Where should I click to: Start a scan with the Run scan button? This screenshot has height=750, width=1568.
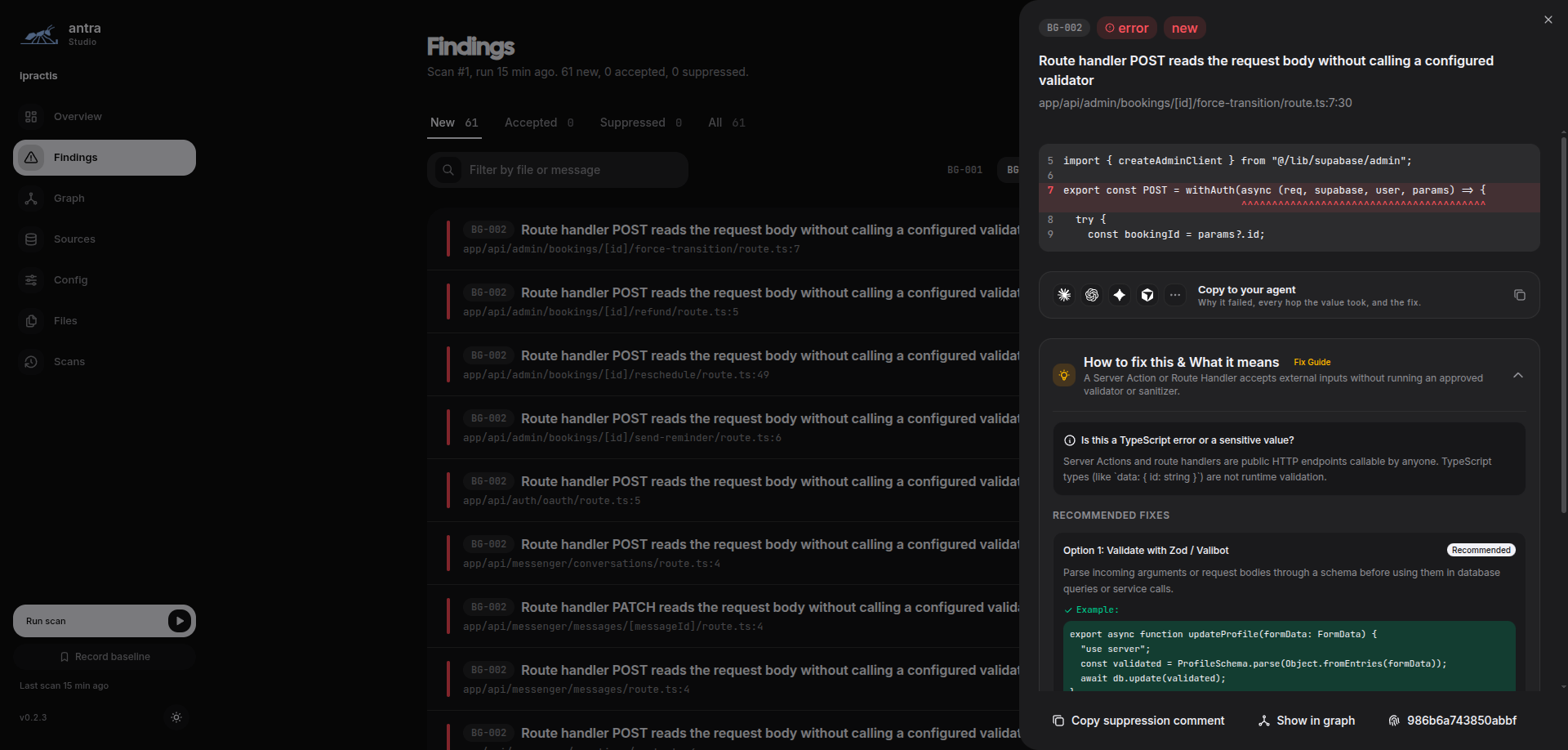(105, 621)
